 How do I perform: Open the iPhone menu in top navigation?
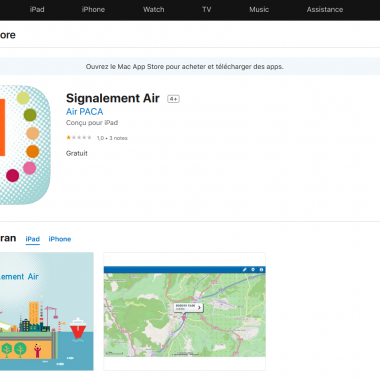coord(93,9)
